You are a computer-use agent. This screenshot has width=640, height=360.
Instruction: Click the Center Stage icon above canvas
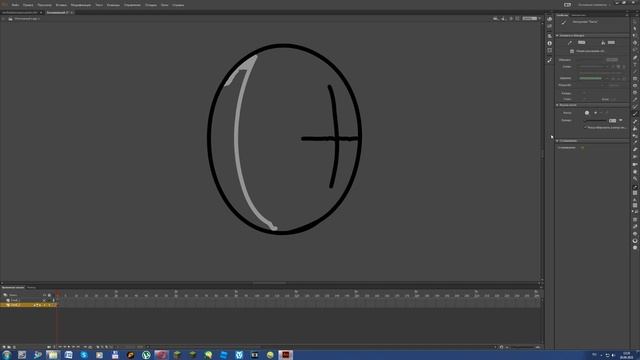pos(511,19)
